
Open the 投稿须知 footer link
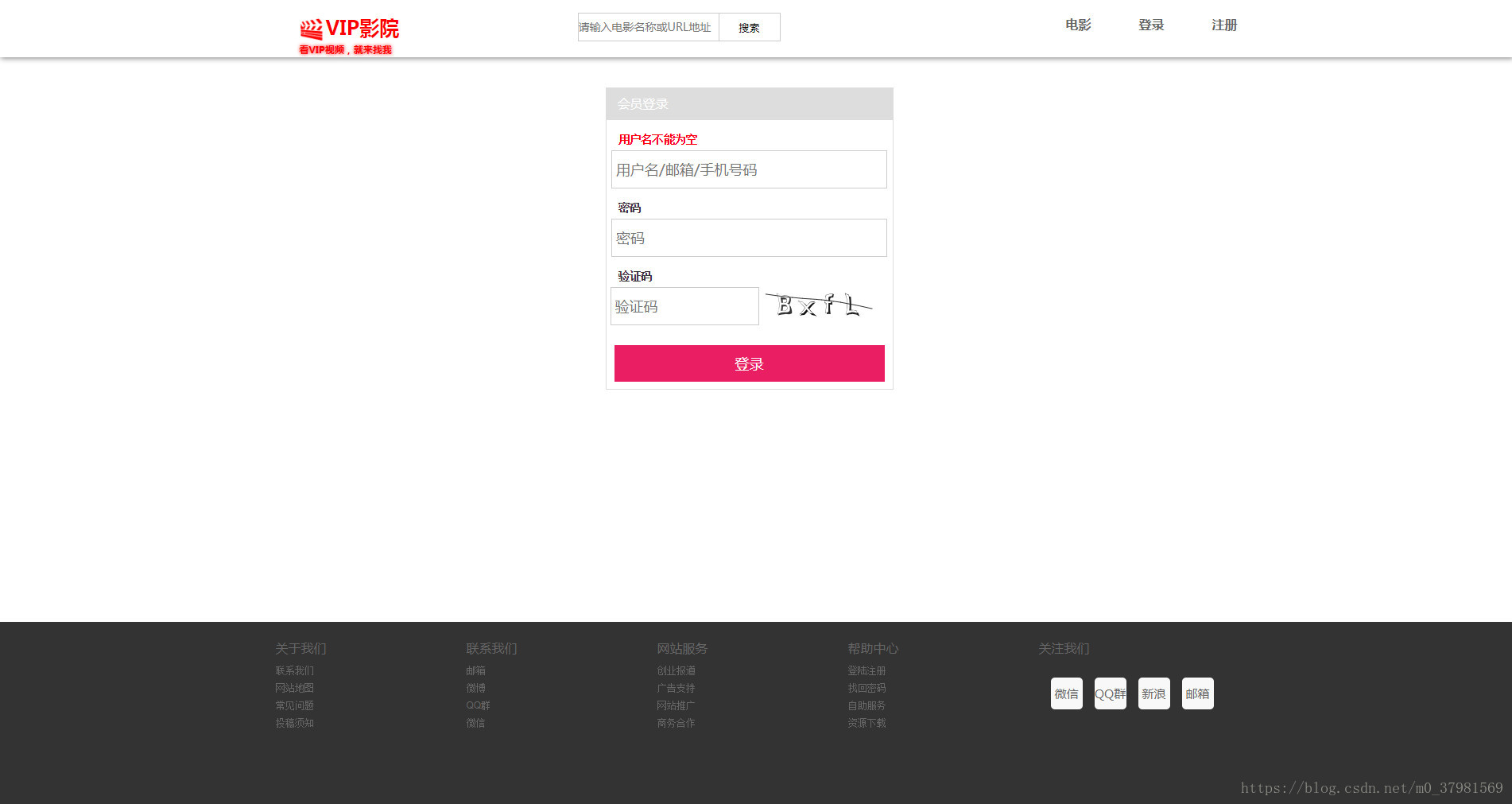coord(294,723)
